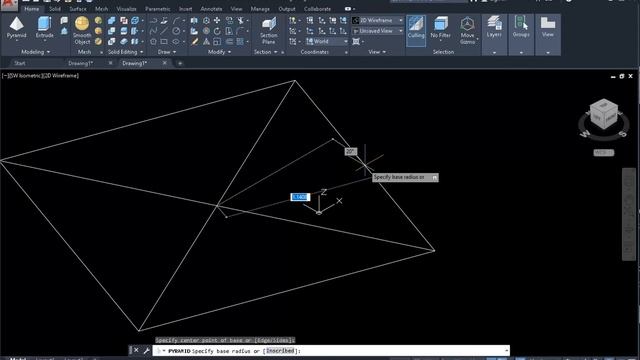
Task: Click the Smooth Object mesh tool
Action: (82, 31)
